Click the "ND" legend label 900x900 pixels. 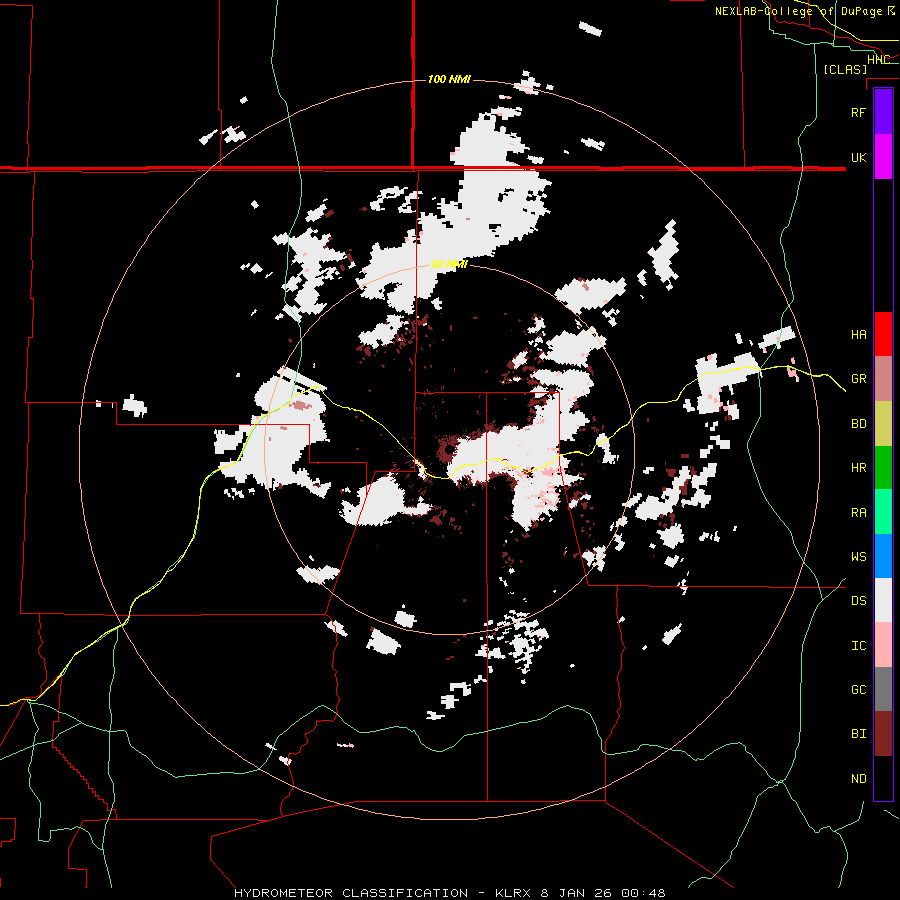point(858,779)
